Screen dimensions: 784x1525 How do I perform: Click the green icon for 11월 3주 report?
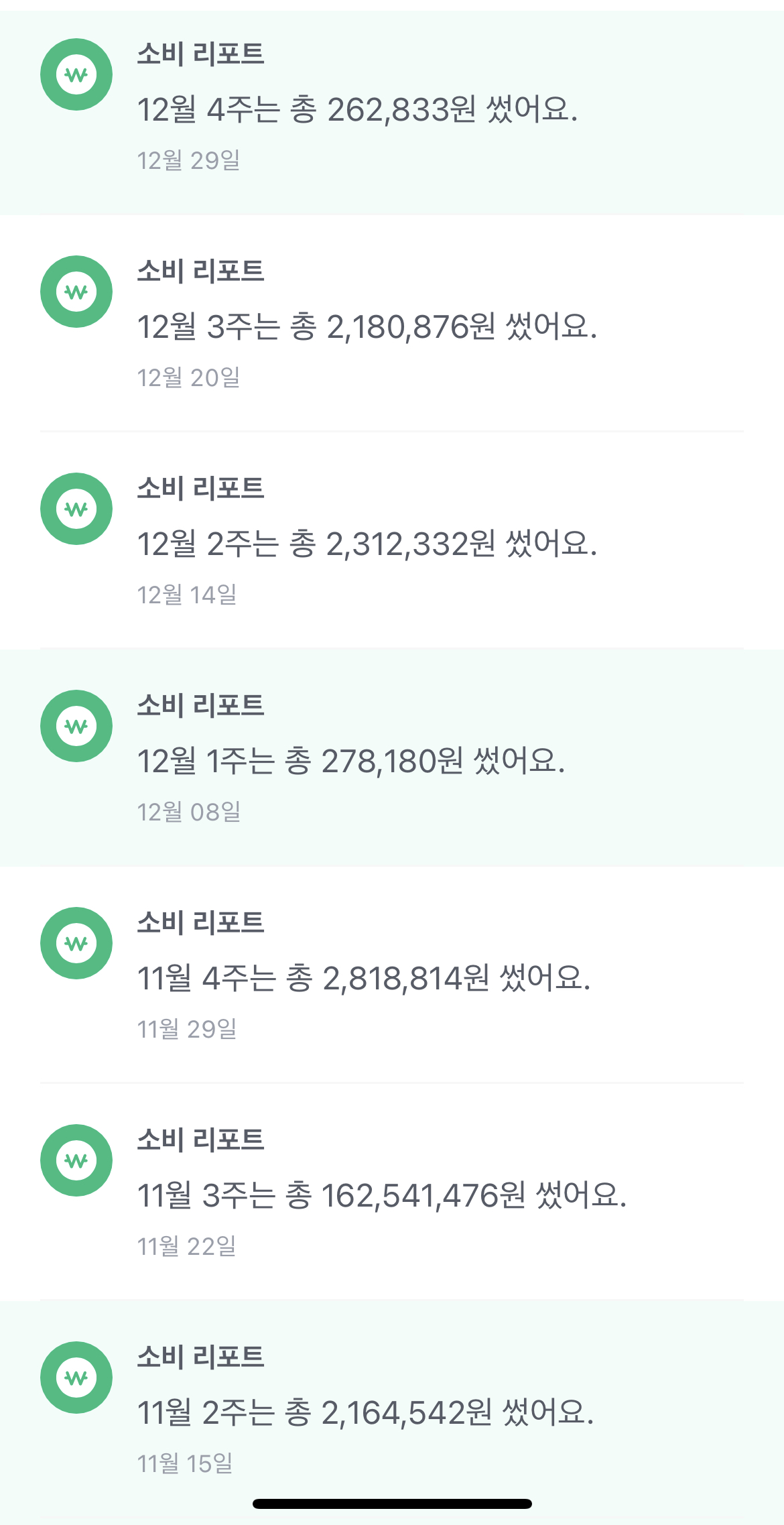76,1160
